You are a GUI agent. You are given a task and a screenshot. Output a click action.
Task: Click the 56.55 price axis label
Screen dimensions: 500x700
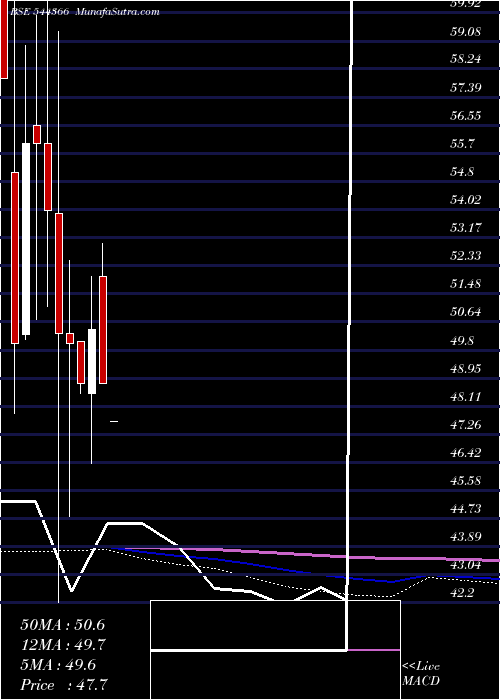point(466,115)
